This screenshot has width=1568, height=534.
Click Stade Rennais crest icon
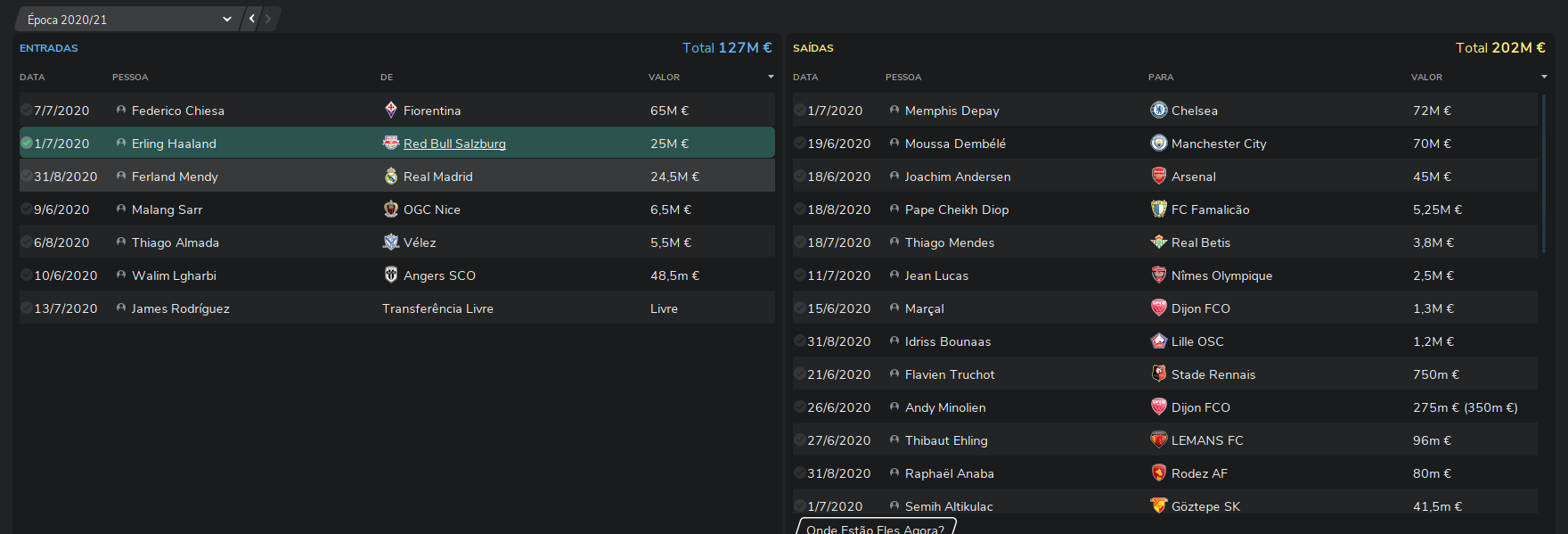pyautogui.click(x=1158, y=374)
